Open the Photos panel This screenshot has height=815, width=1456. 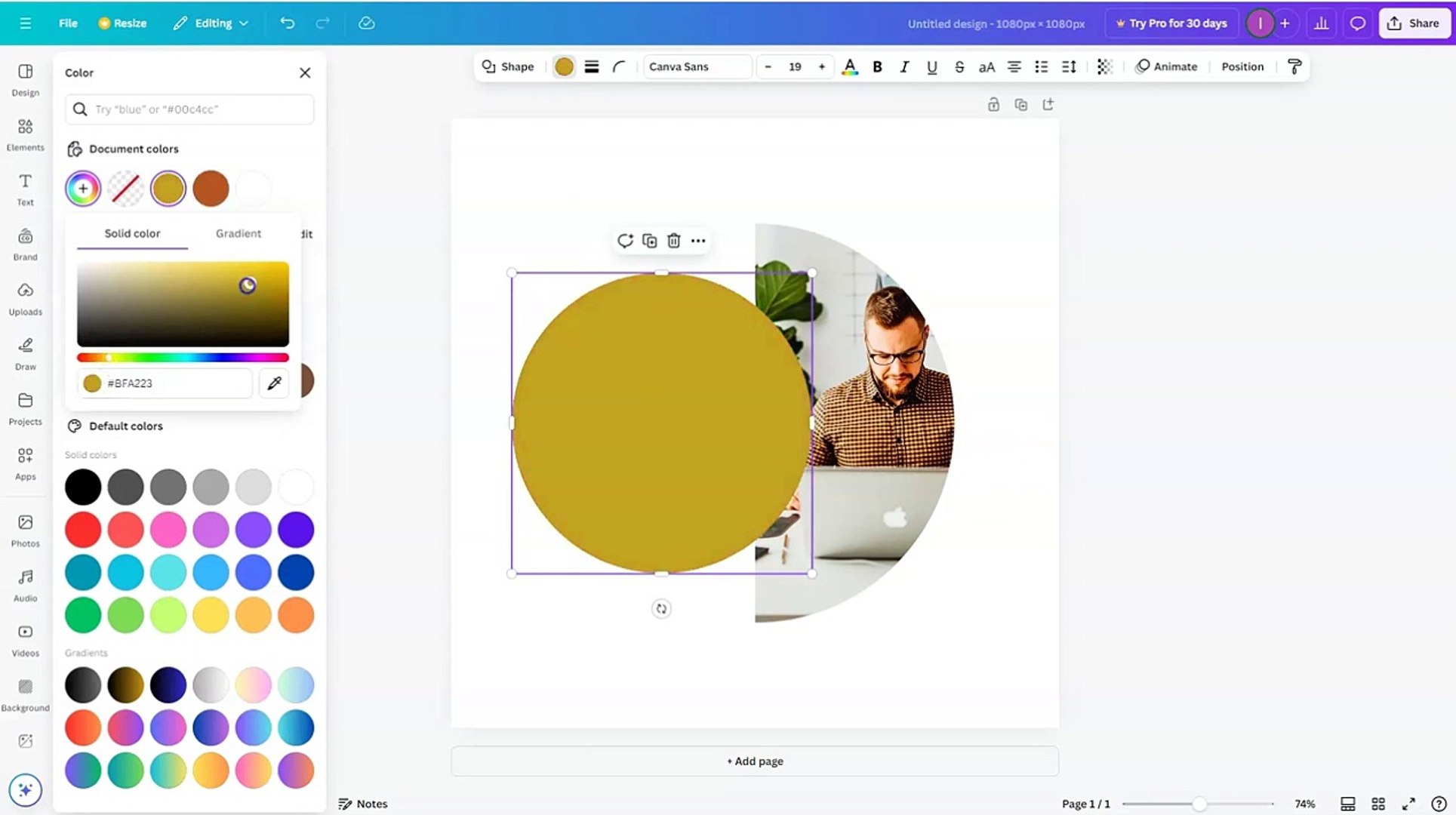25,531
